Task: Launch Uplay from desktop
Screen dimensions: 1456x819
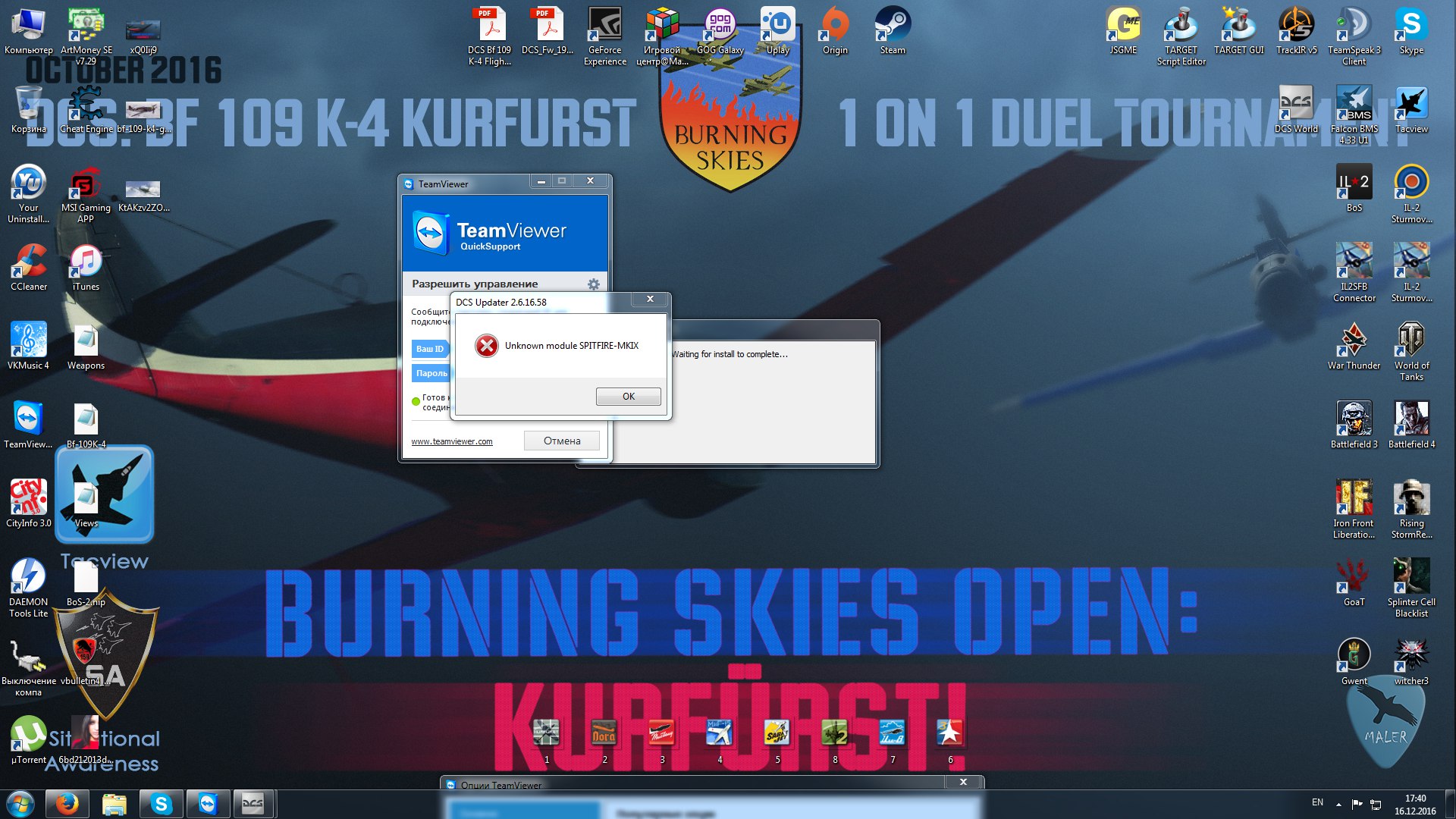Action: pyautogui.click(x=777, y=32)
